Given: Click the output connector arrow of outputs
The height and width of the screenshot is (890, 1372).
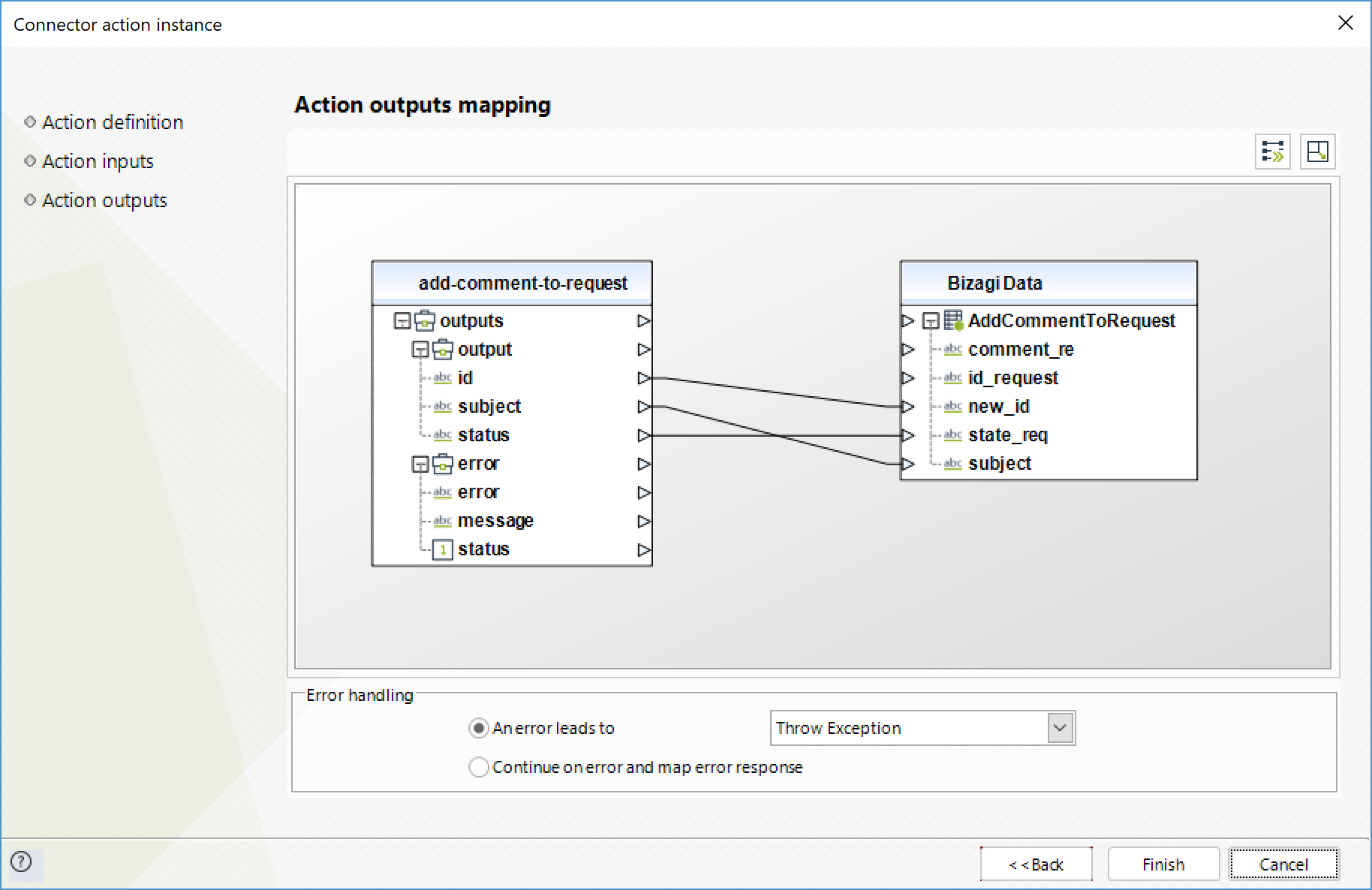Looking at the screenshot, I should point(644,320).
